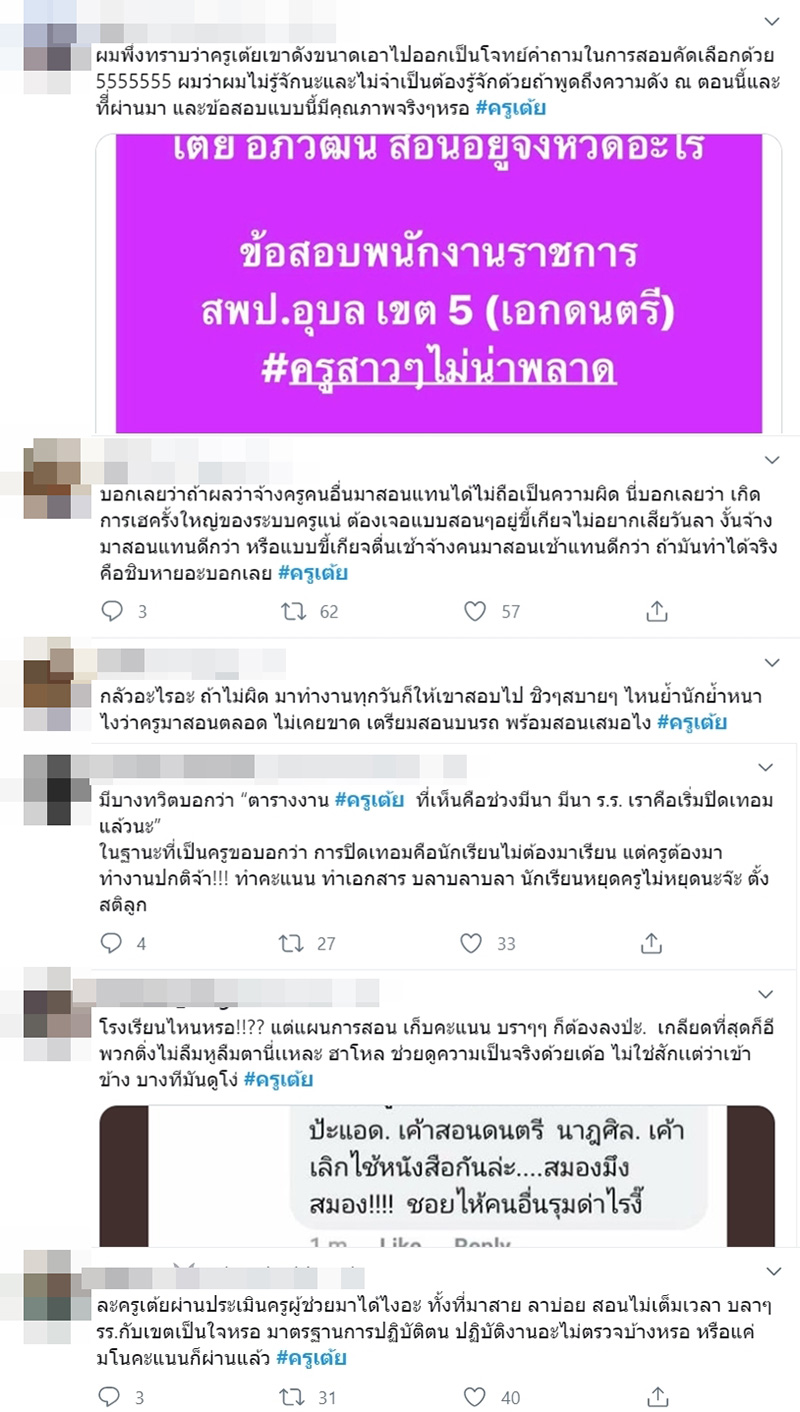Reply to the tweet with 4 replies
This screenshot has width=800, height=1412.
click(x=112, y=942)
